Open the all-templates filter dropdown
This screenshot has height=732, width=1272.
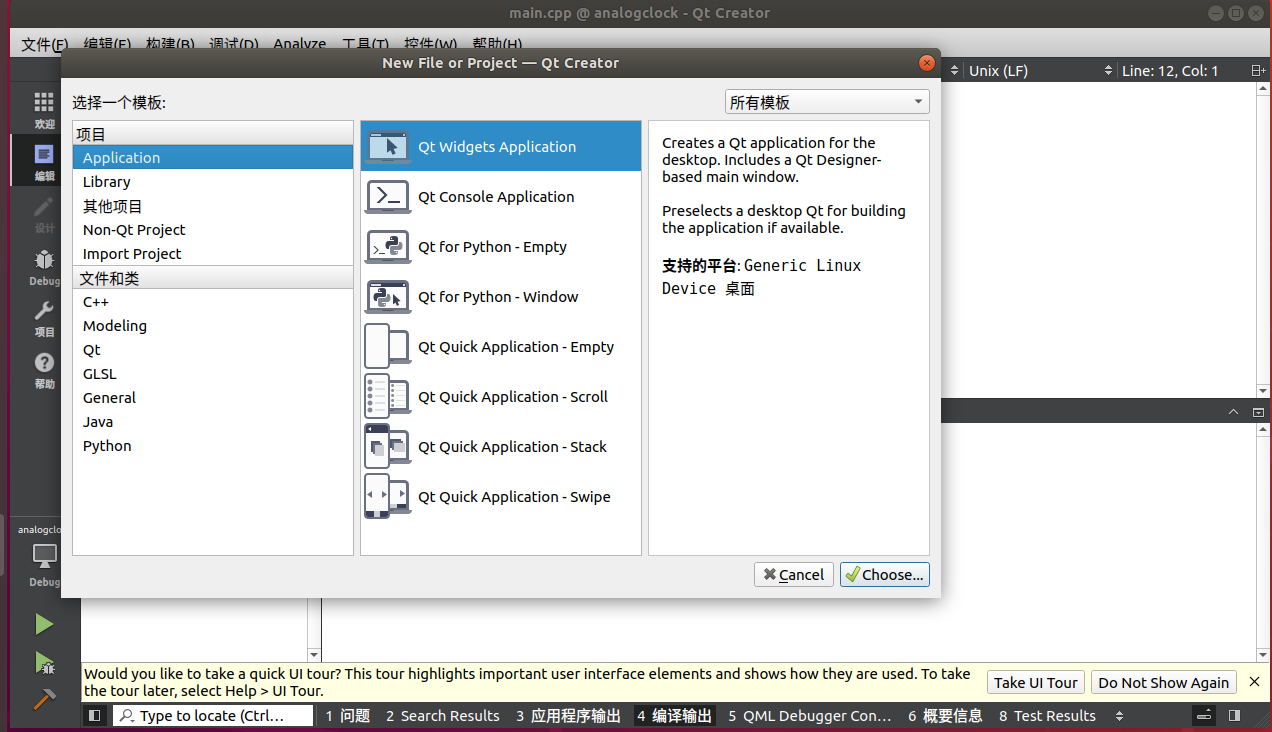[x=827, y=102]
